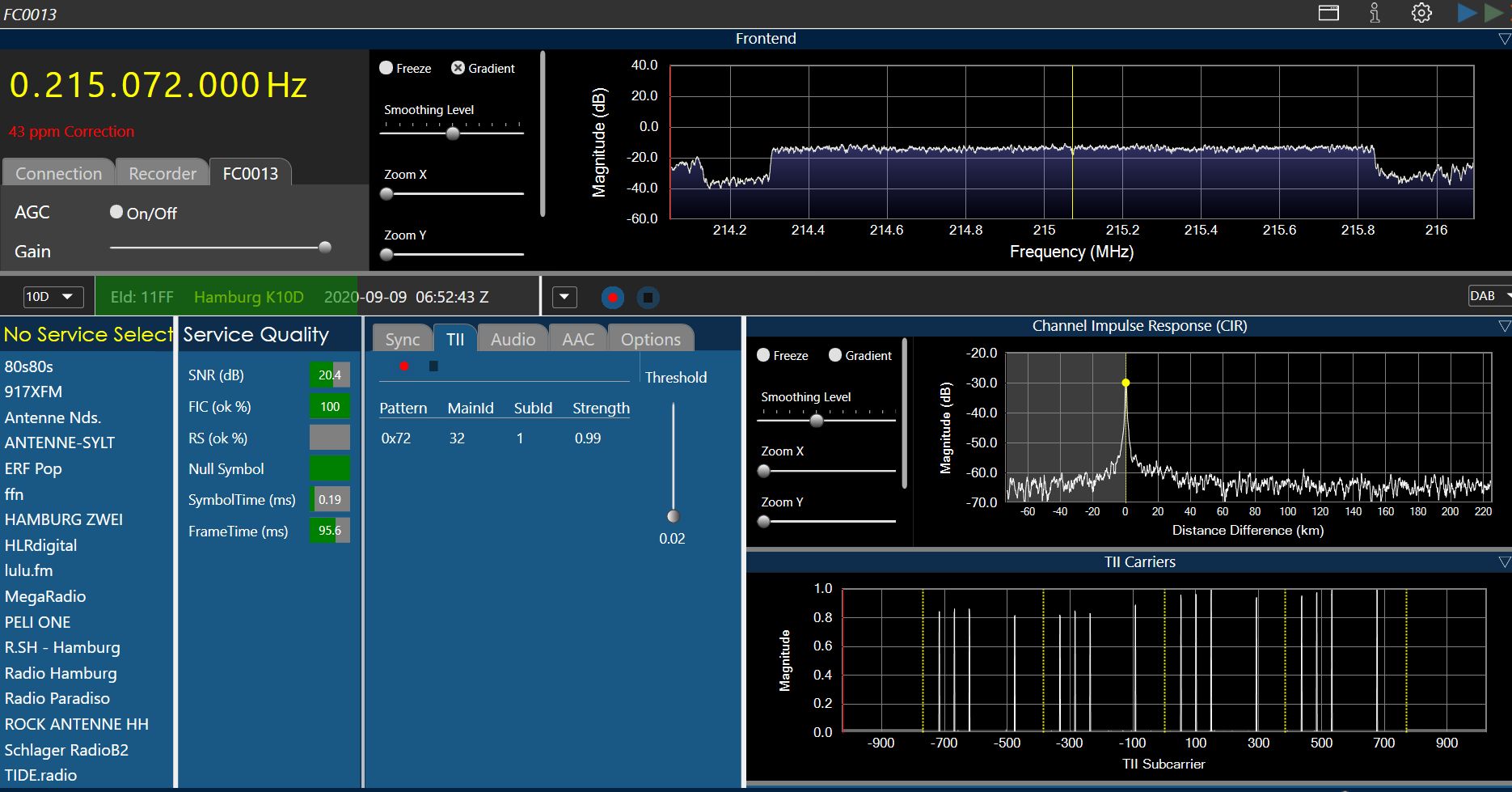Start recording with the large red record button

coord(613,298)
